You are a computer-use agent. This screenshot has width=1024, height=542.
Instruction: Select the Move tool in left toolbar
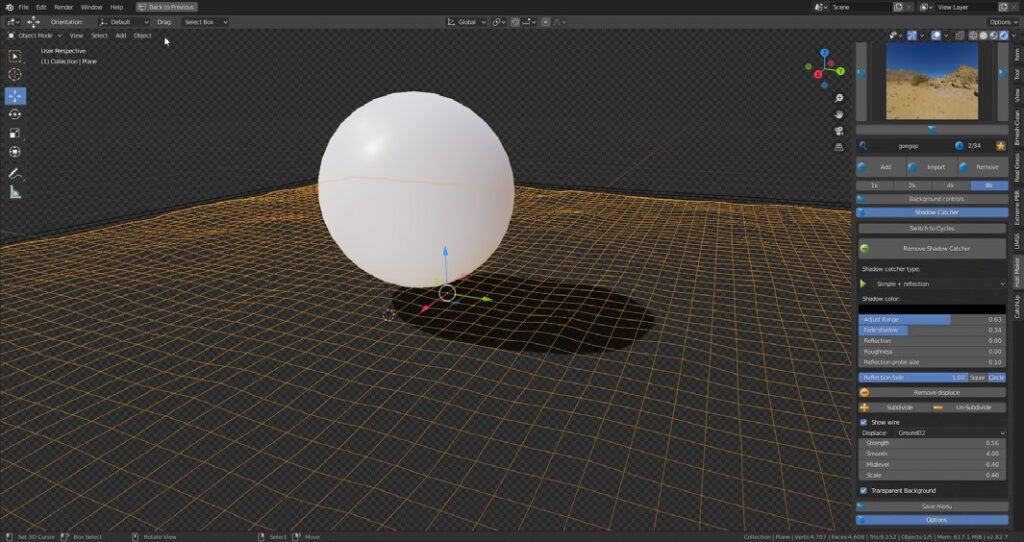pyautogui.click(x=14, y=96)
